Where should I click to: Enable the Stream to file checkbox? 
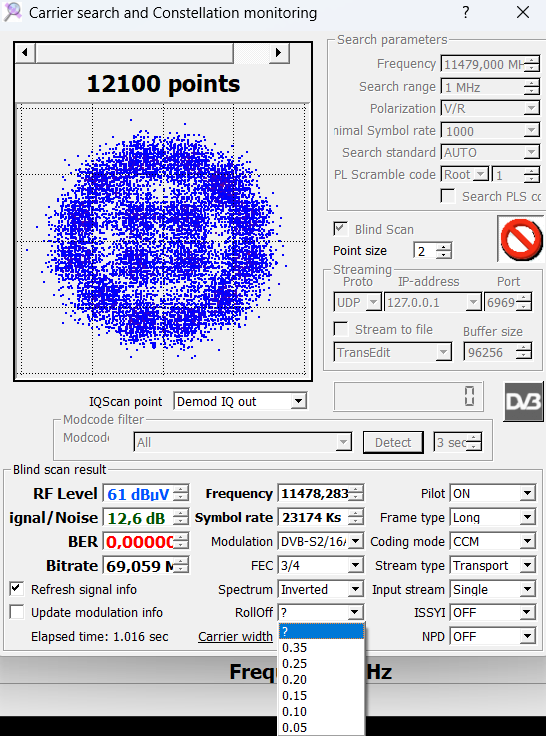point(340,329)
